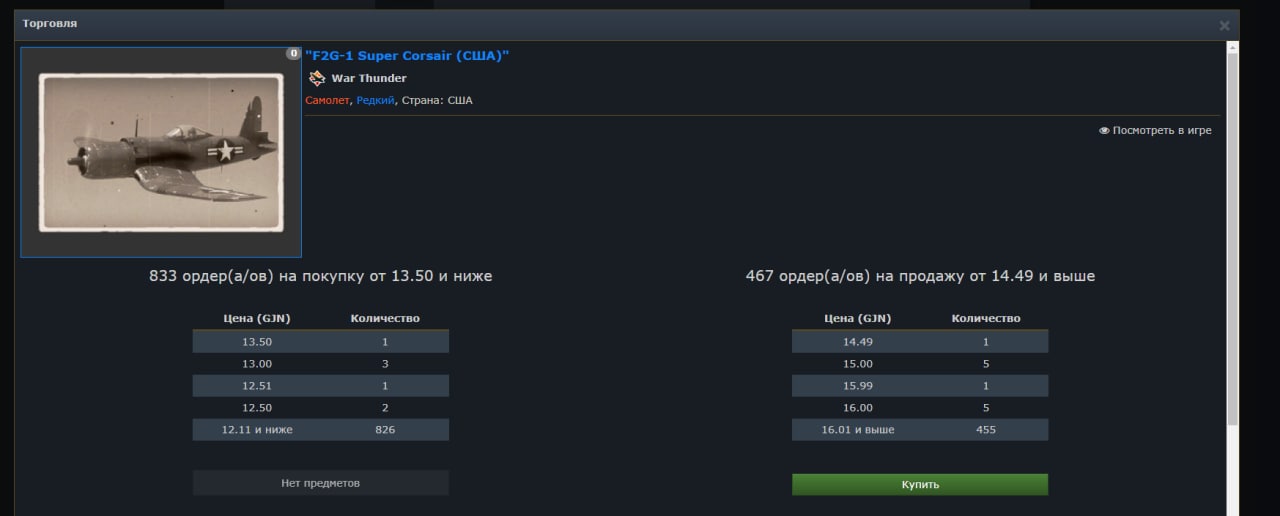Open the F2G-1 Super Corsair (США) title link
Image resolution: width=1280 pixels, height=516 pixels.
(407, 56)
